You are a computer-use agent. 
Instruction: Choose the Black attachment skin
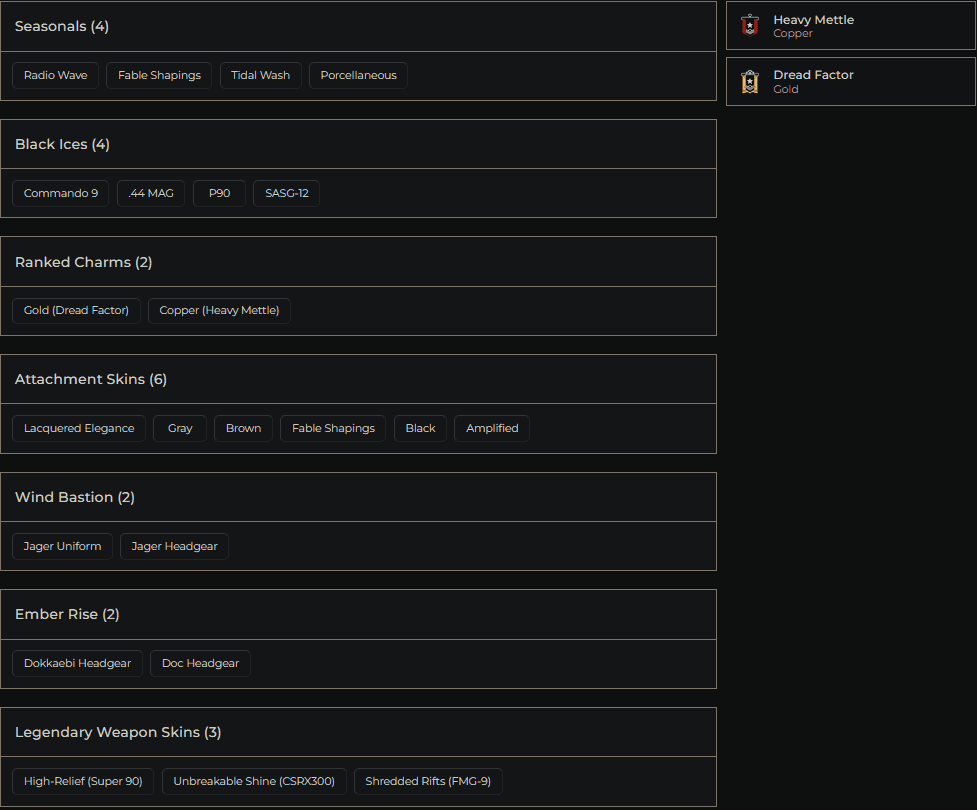click(x=420, y=428)
